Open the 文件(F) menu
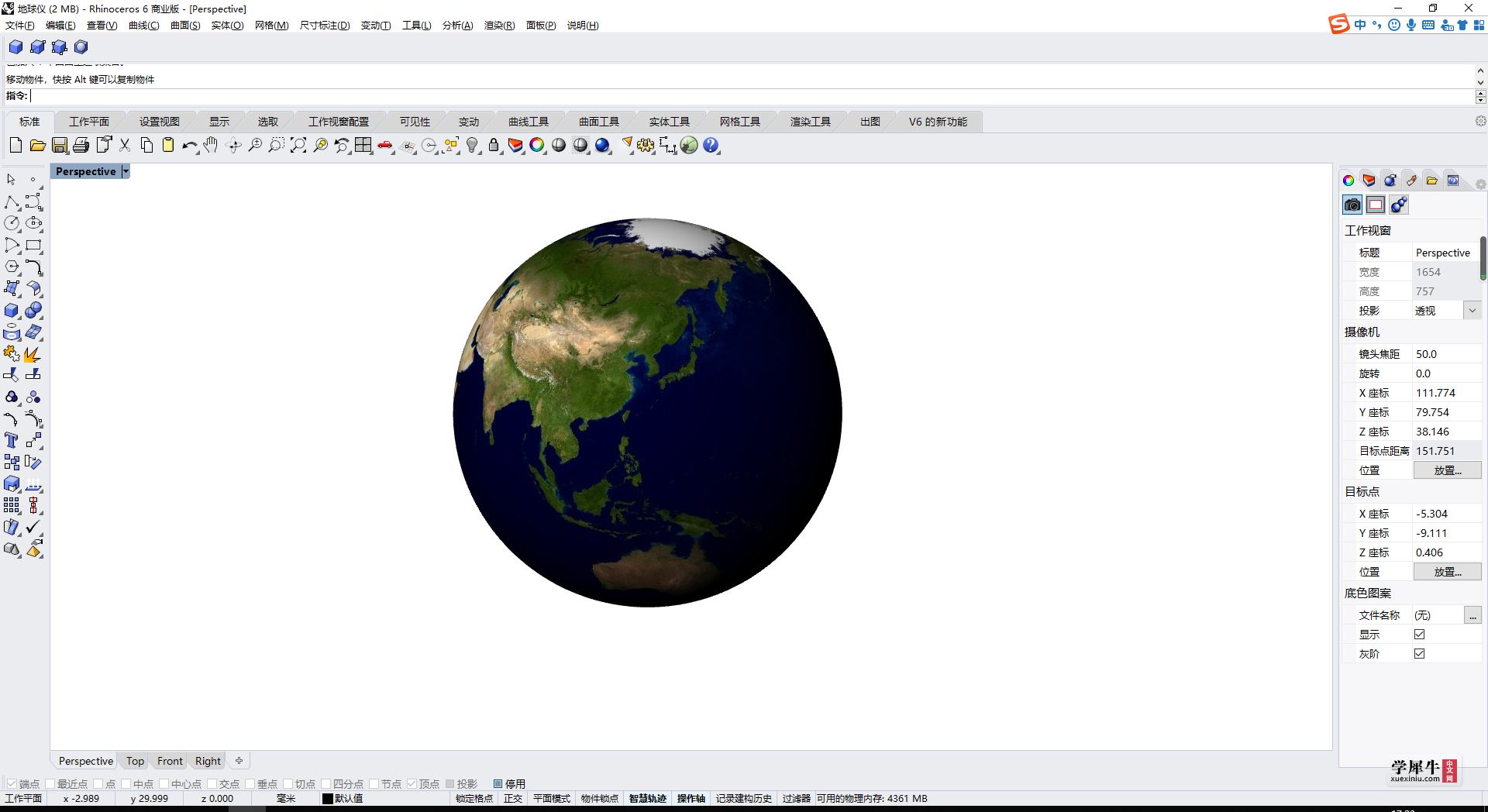 [x=20, y=26]
